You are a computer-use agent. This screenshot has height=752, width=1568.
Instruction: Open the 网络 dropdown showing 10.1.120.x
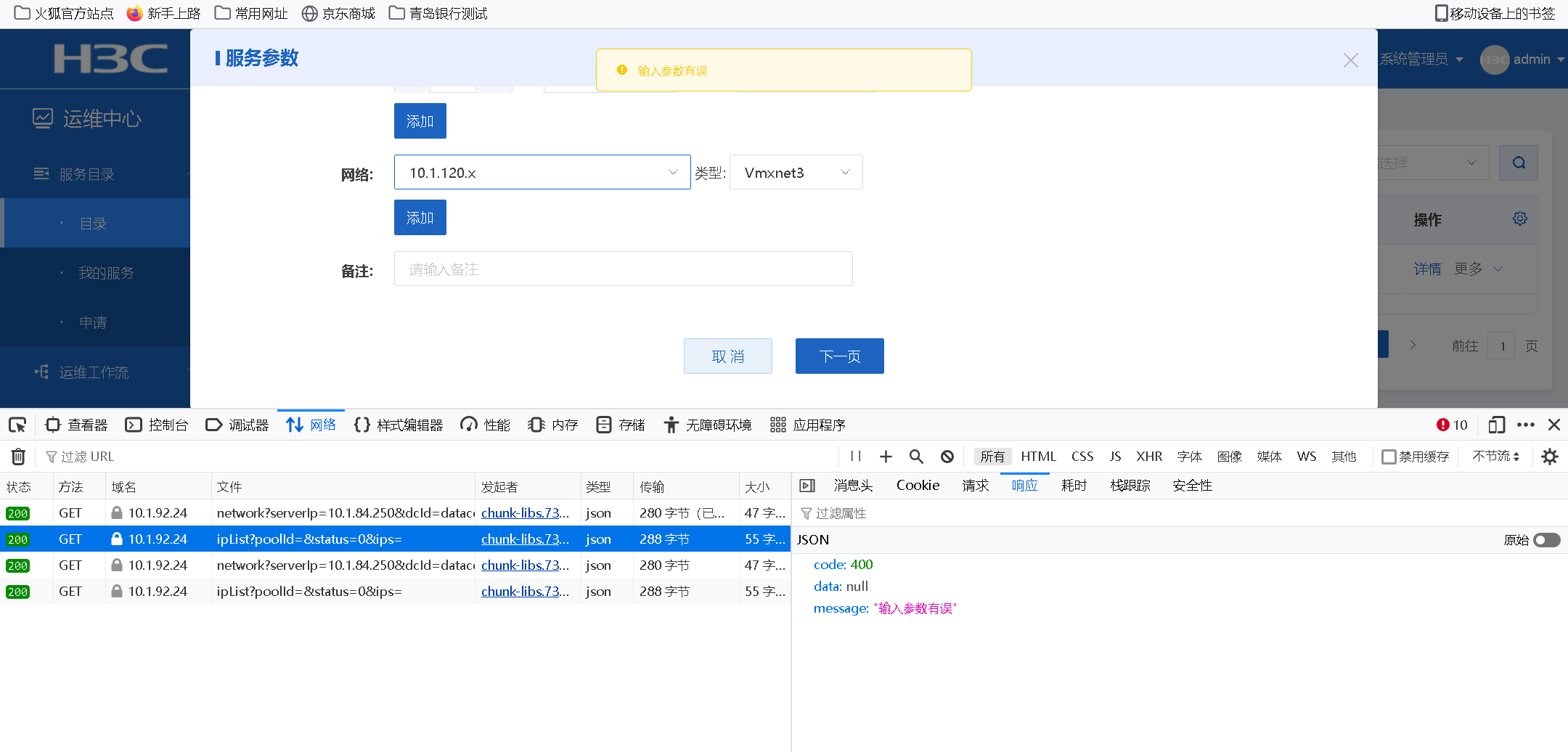542,173
